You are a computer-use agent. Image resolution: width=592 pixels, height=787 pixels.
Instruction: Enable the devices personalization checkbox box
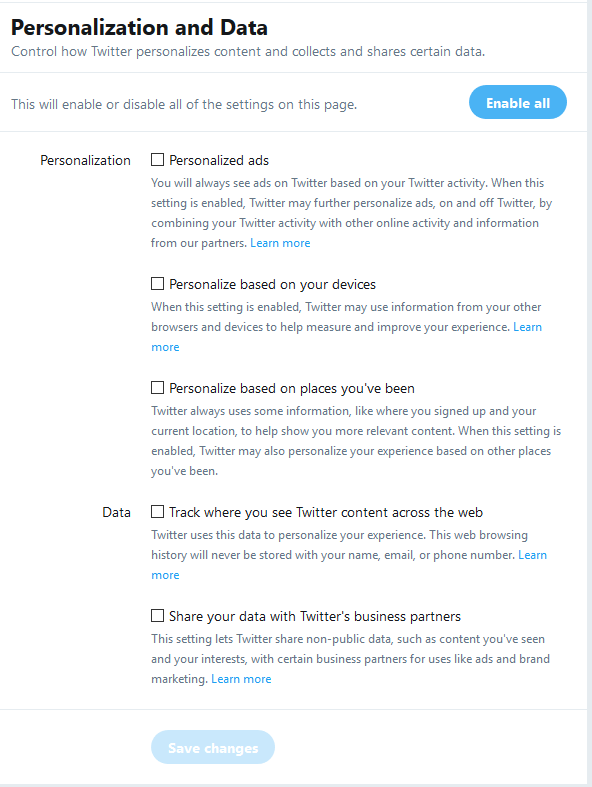click(x=158, y=284)
